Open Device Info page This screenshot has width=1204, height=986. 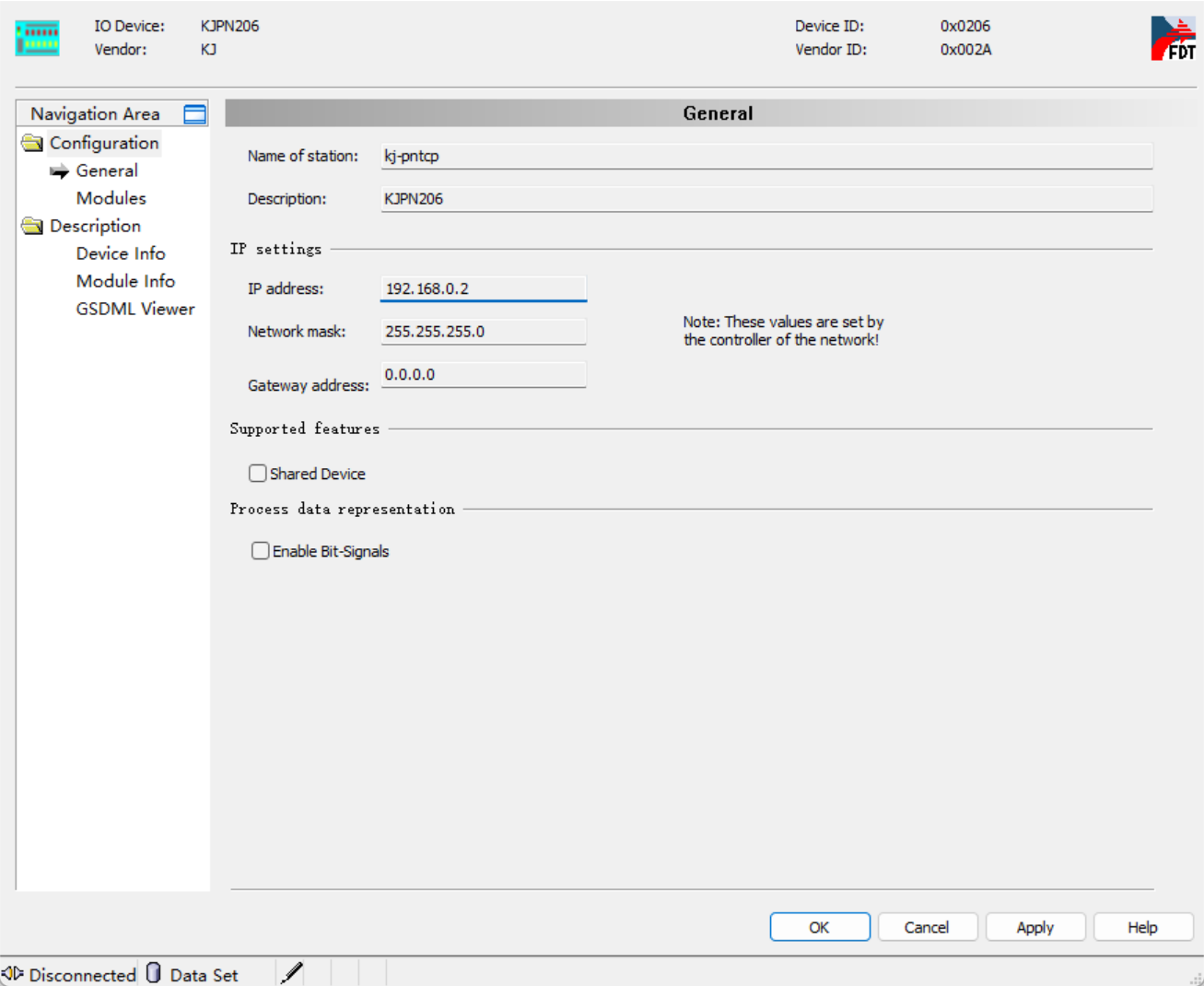121,253
